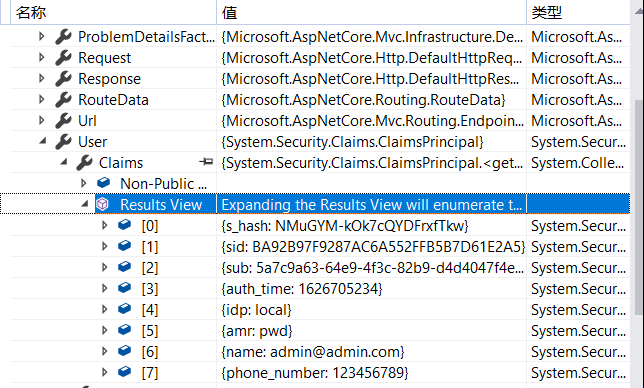The image size is (644, 388).
Task: Collapse the Results View node
Action: [x=85, y=204]
